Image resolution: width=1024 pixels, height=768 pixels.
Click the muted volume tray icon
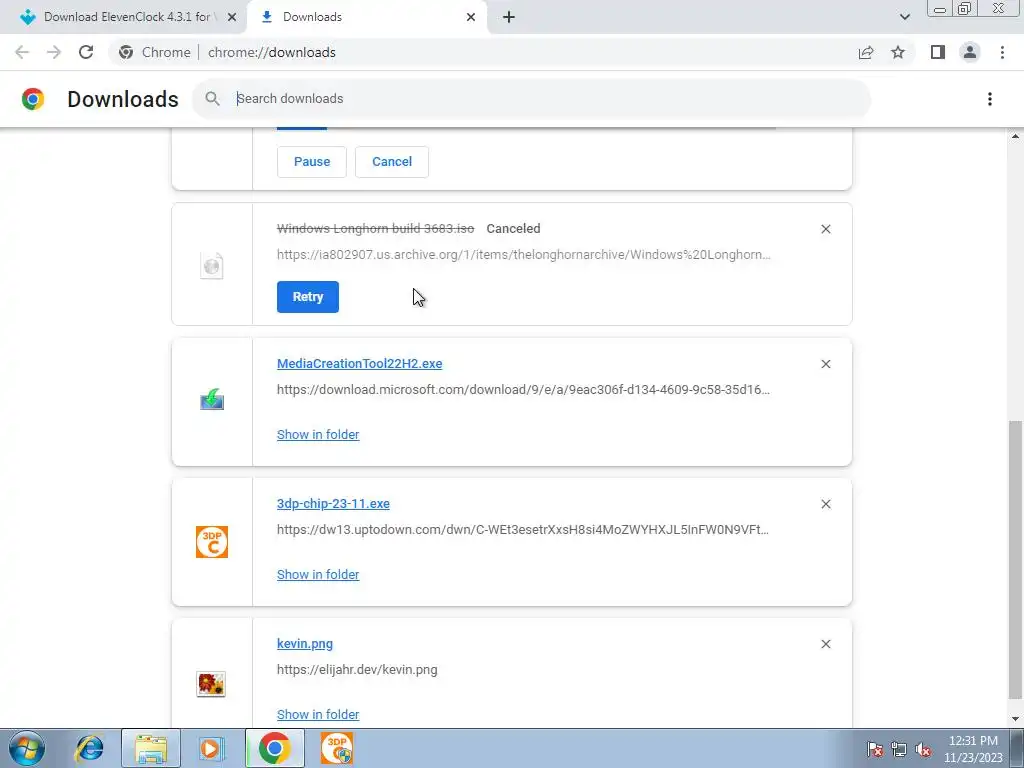click(x=923, y=749)
